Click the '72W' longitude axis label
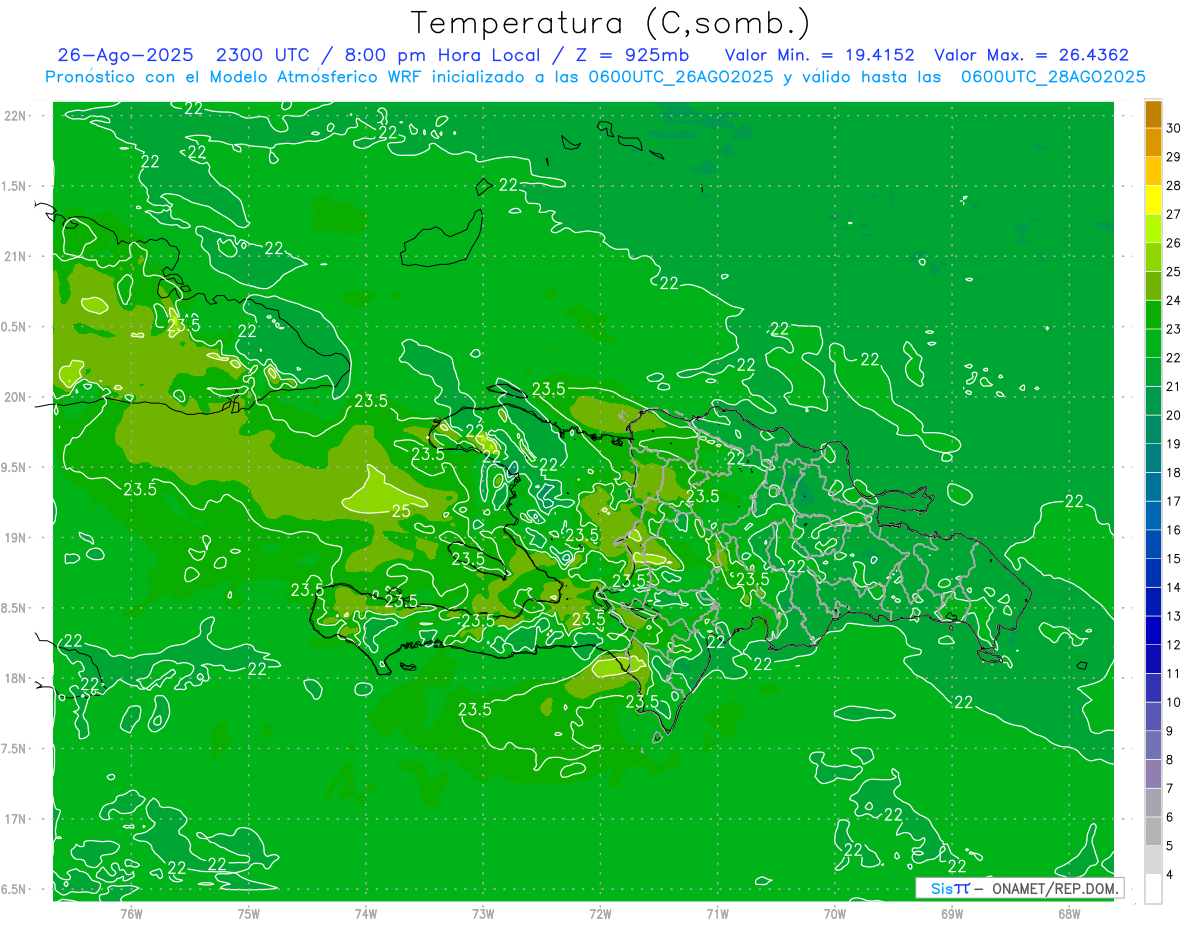1200x927 pixels. coord(600,913)
